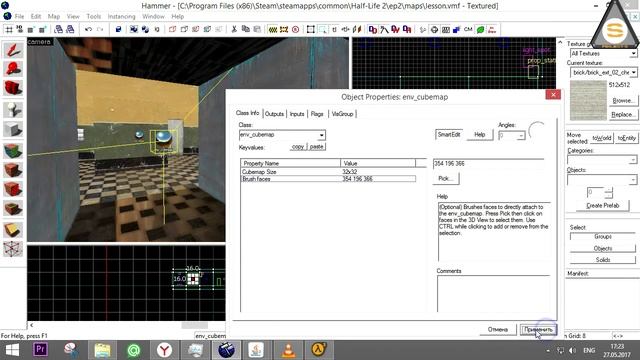Toggle the 2D grid toolbar icon

coord(9,29)
